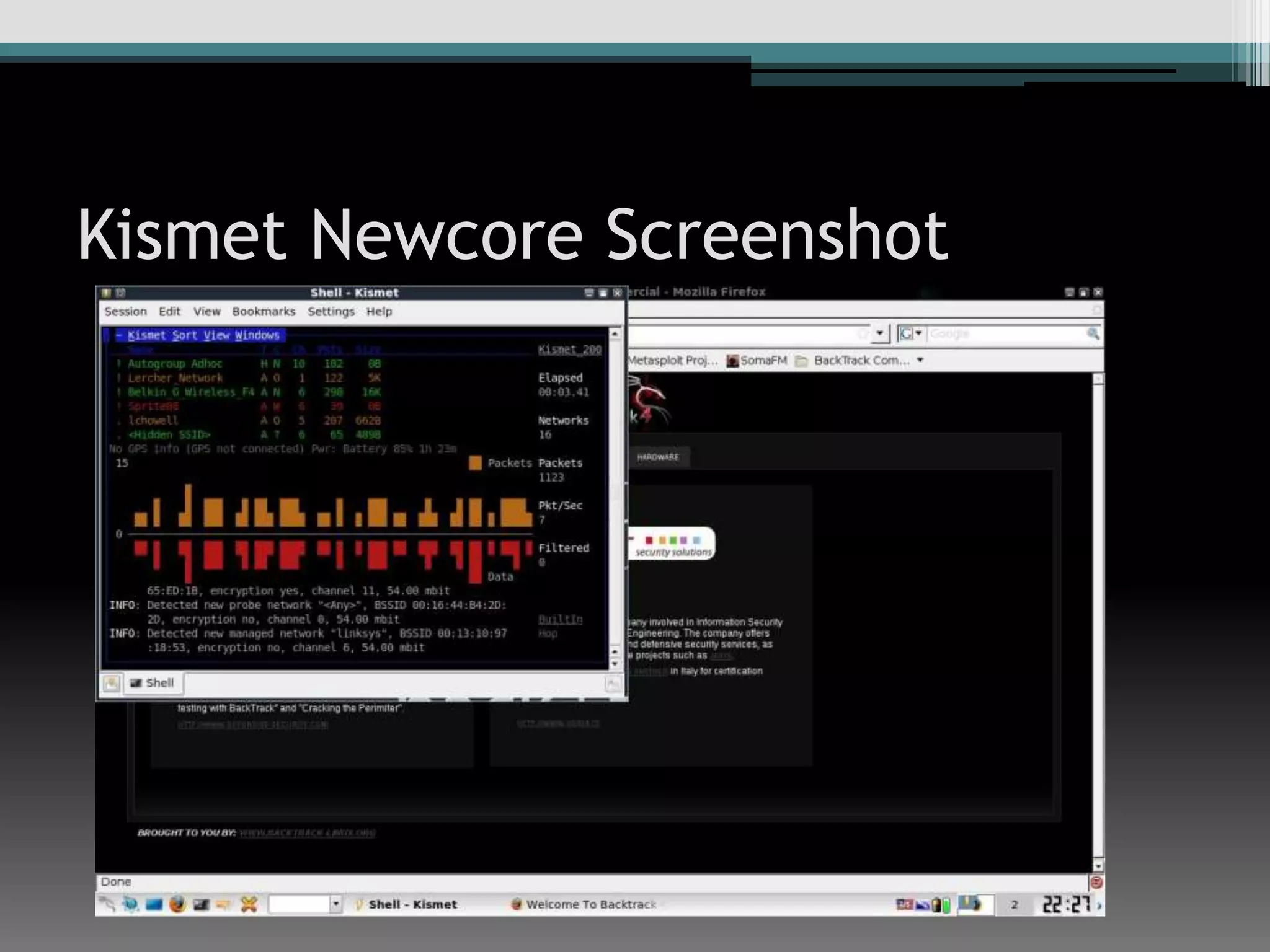
Task: Click the KDE start menu icon
Action: coord(107,904)
